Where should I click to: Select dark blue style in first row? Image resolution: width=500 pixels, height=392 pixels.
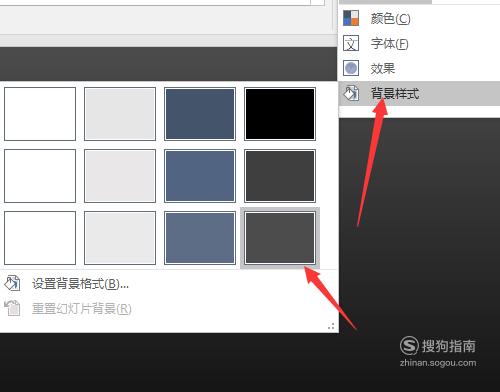(x=200, y=114)
